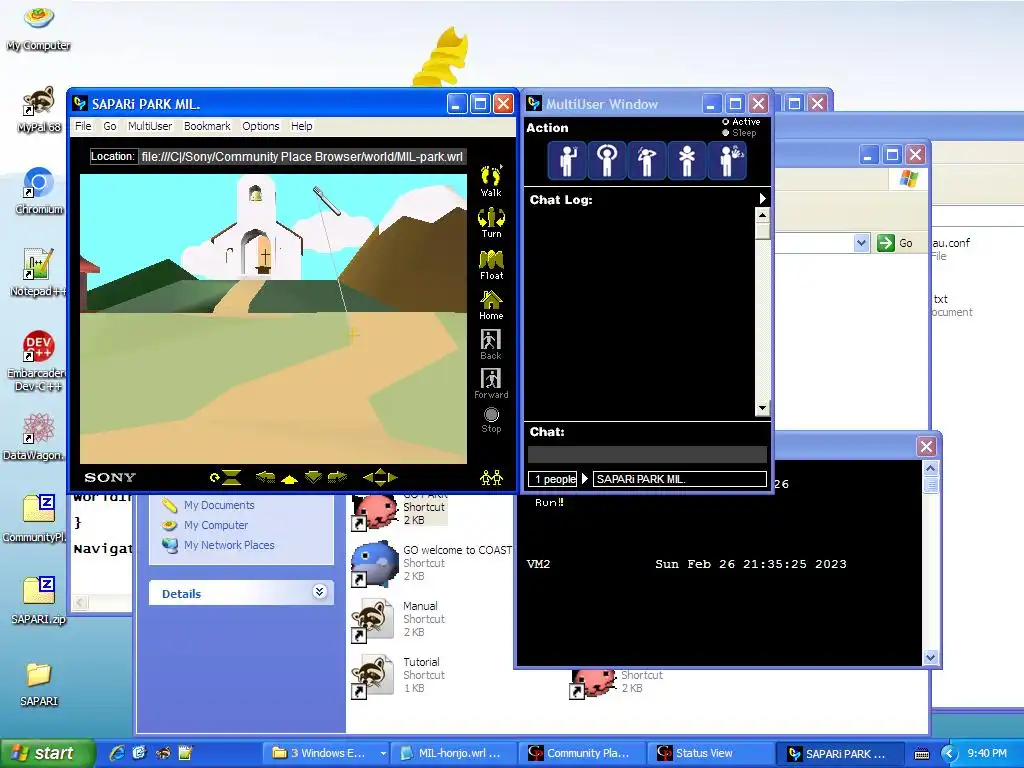Click the Location URL field
The height and width of the screenshot is (768, 1024).
[302, 157]
